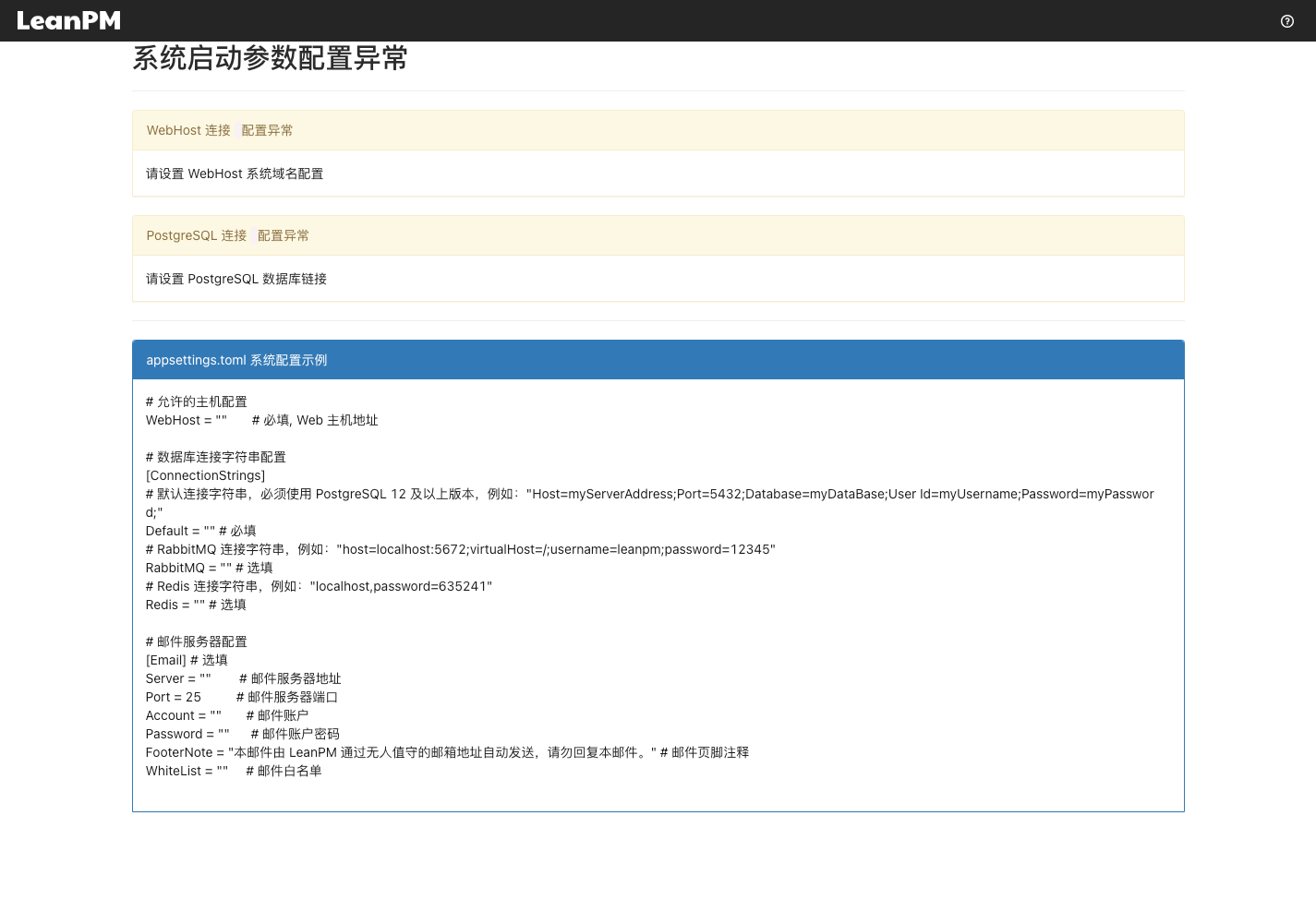Screen dimensions: 1316x899
Task: Click the [Email] # 选填 section line
Action: [187, 660]
